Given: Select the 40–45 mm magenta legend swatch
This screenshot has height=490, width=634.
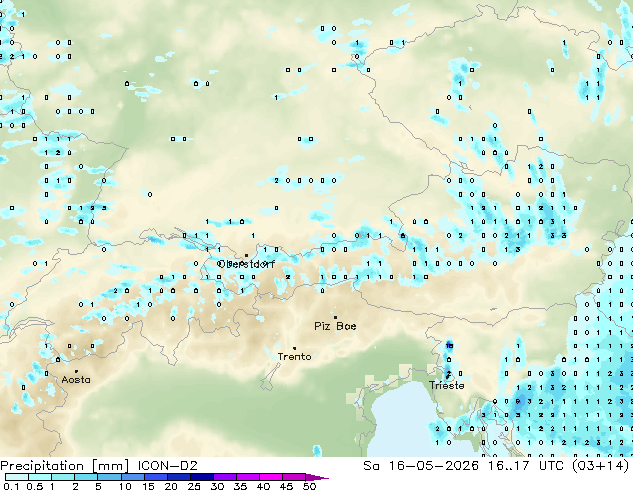Looking at the screenshot, I should (271, 477).
